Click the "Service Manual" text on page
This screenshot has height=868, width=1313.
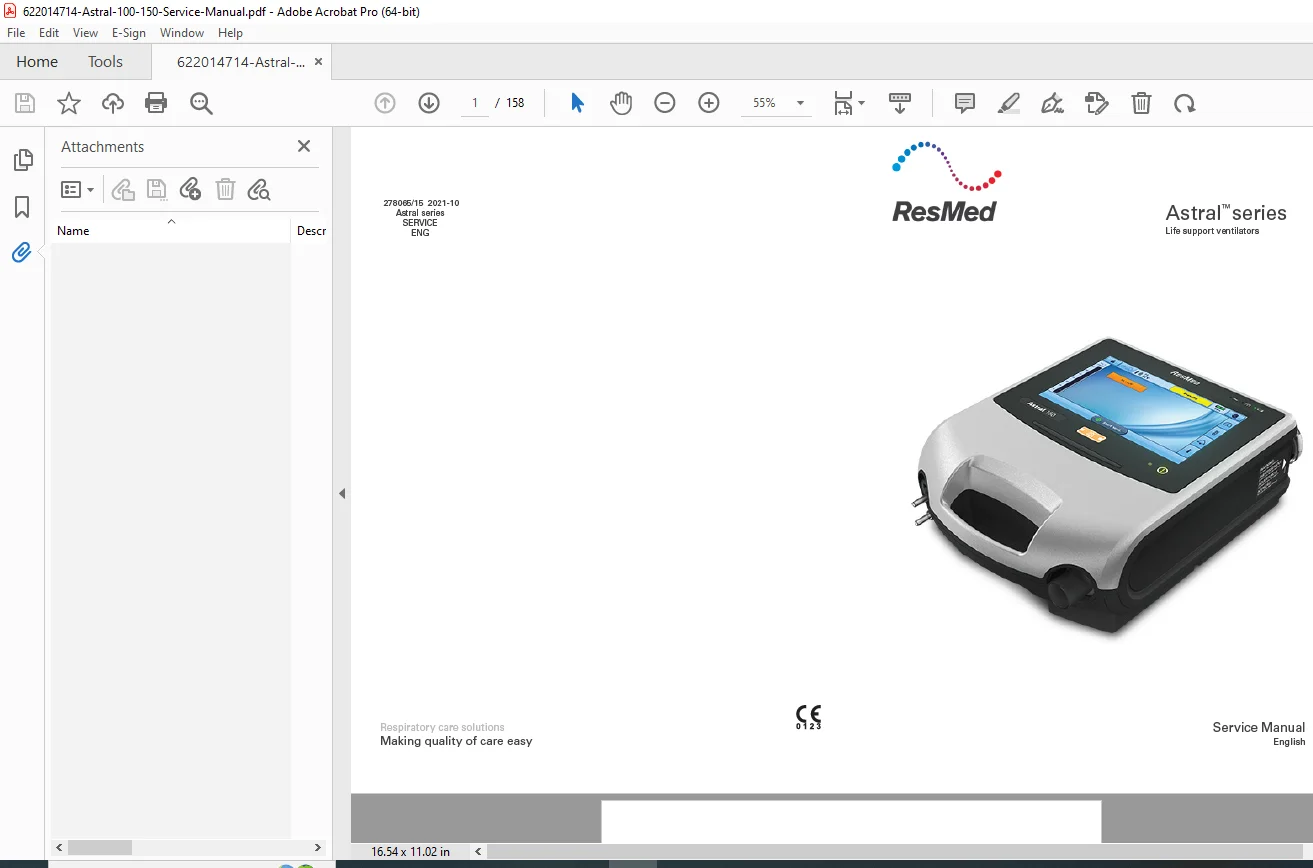click(1258, 727)
